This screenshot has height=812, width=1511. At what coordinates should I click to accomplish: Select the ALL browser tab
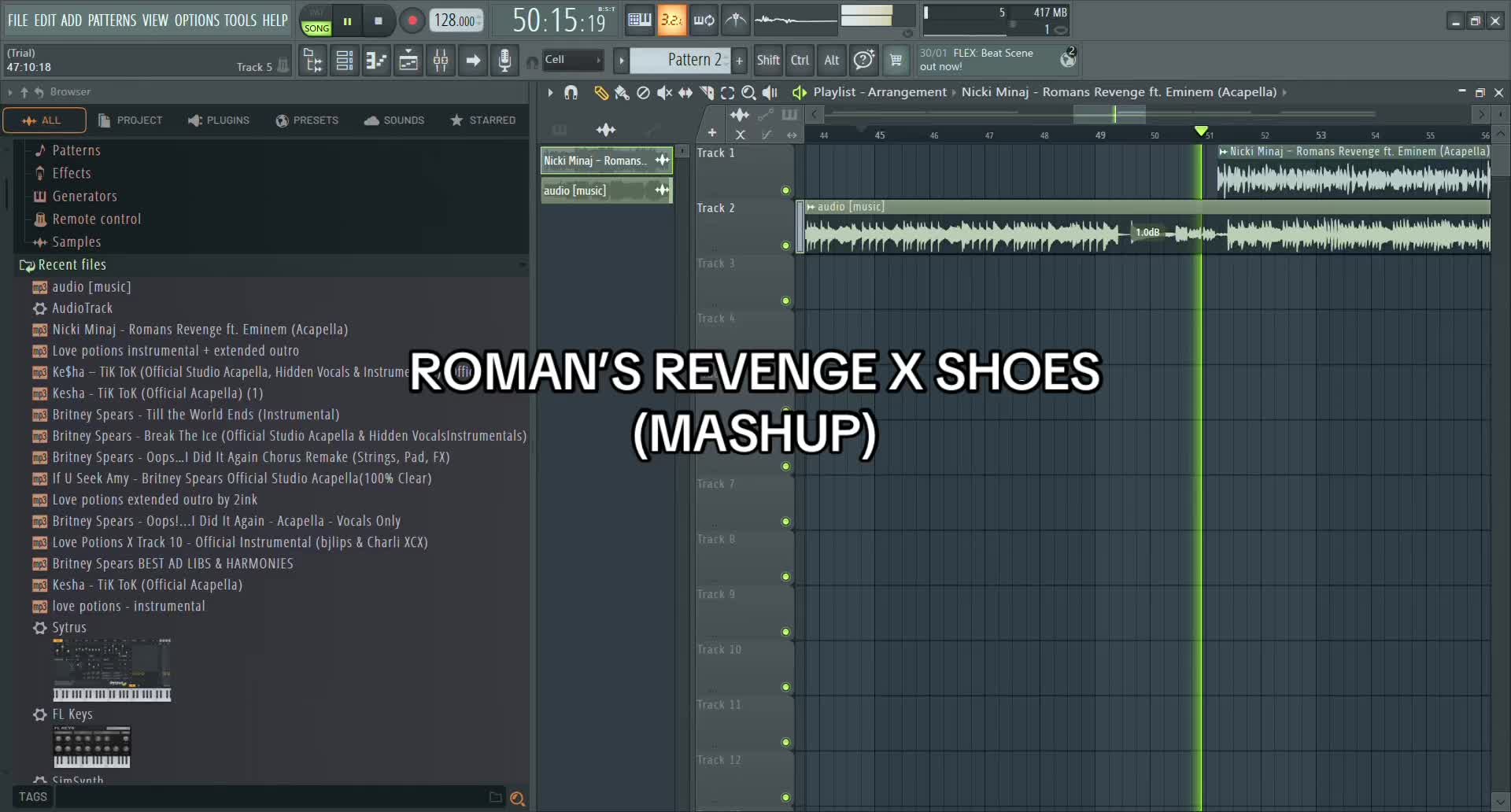pyautogui.click(x=44, y=120)
